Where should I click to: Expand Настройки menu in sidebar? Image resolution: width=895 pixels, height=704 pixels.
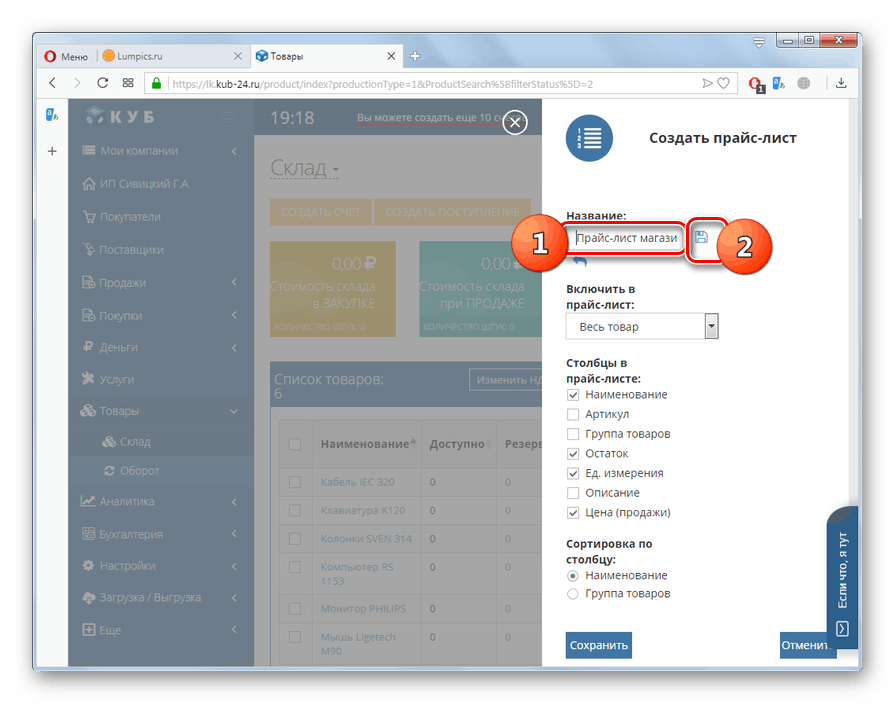[x=161, y=566]
